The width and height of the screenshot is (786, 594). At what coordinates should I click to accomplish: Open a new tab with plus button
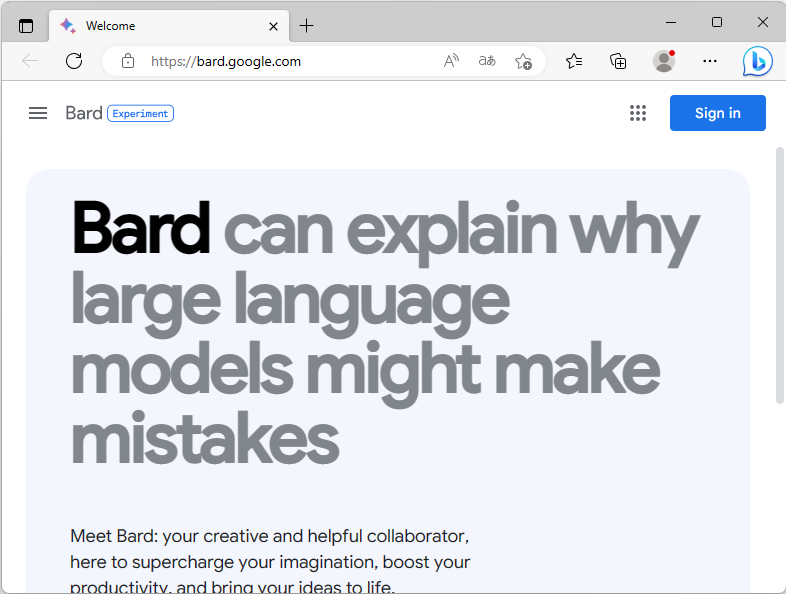pos(306,26)
